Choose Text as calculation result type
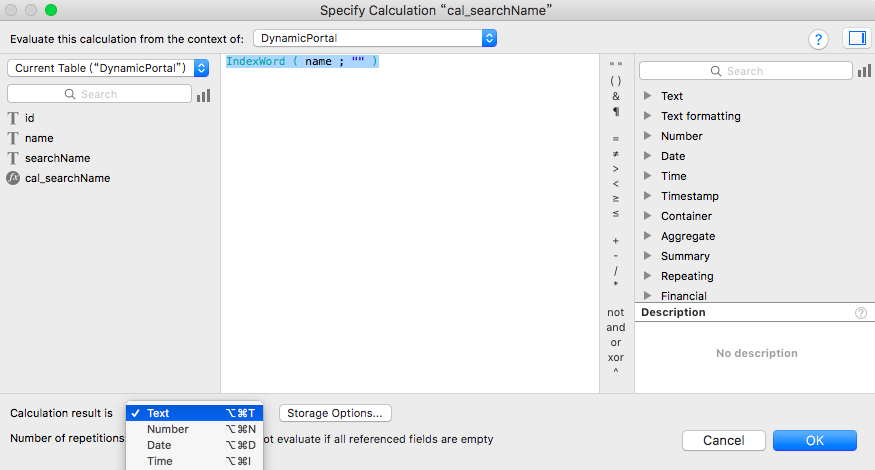Viewport: 875px width, 470px height. [194, 413]
